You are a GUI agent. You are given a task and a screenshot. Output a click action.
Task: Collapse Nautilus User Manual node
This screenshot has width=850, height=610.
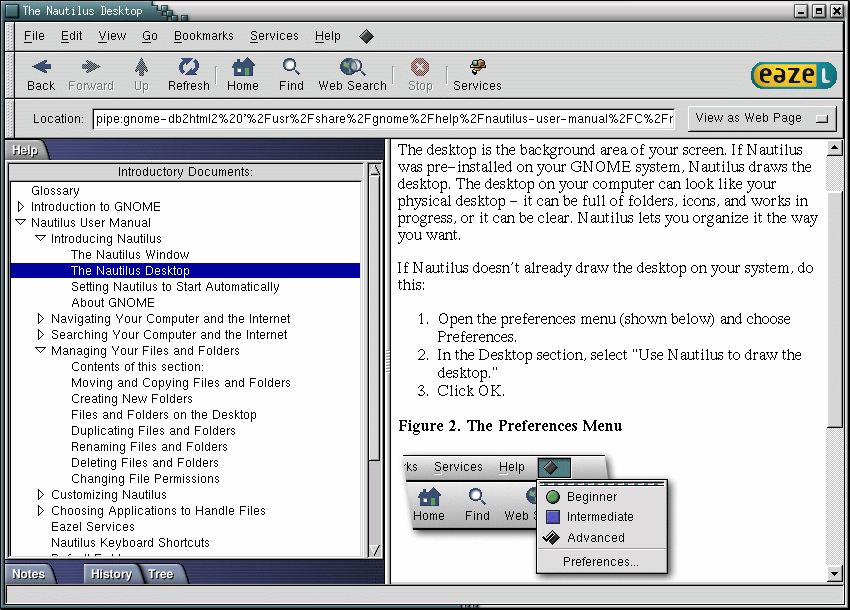tap(21, 222)
